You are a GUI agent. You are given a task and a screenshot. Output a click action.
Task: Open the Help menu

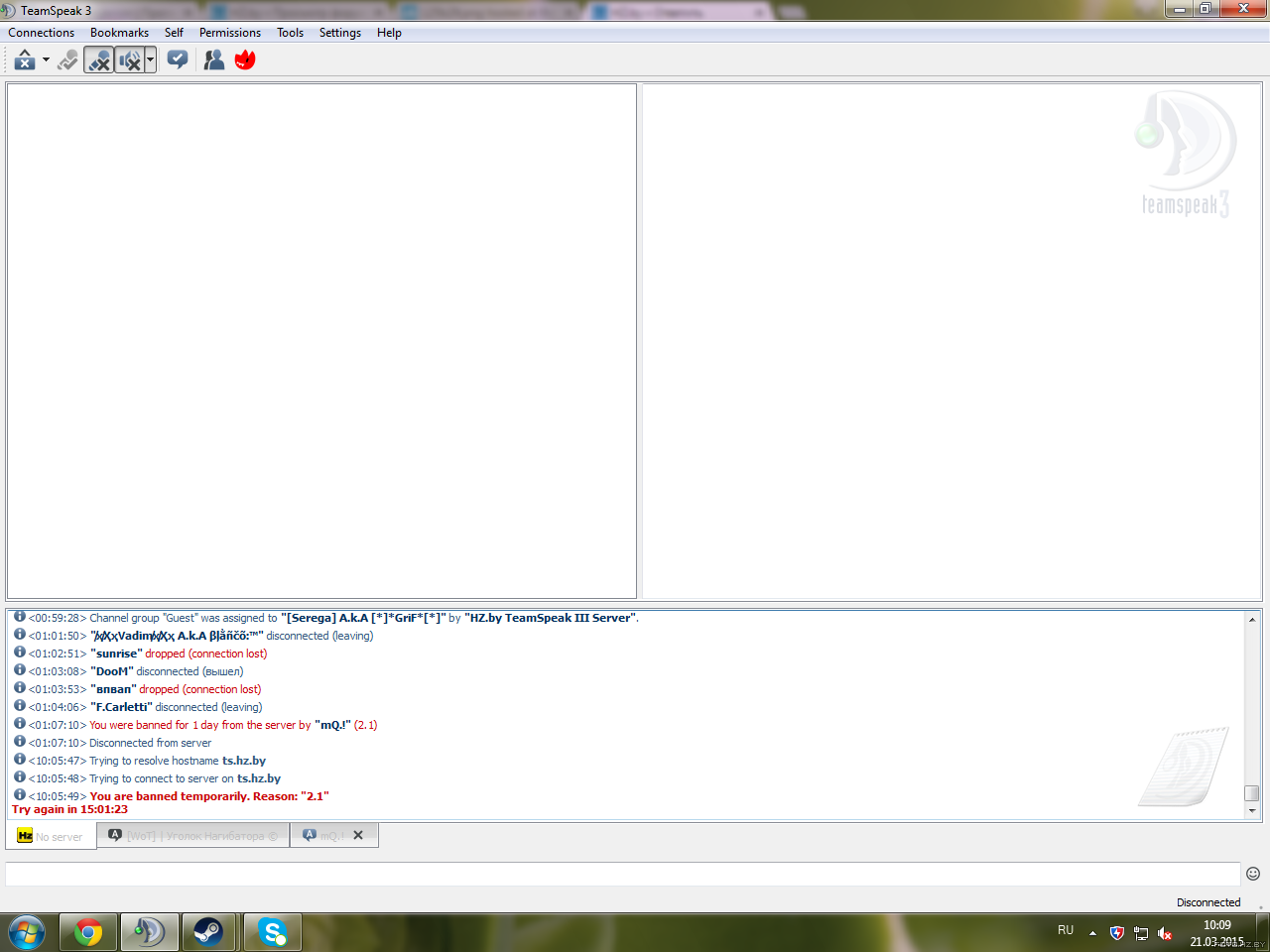pyautogui.click(x=389, y=33)
